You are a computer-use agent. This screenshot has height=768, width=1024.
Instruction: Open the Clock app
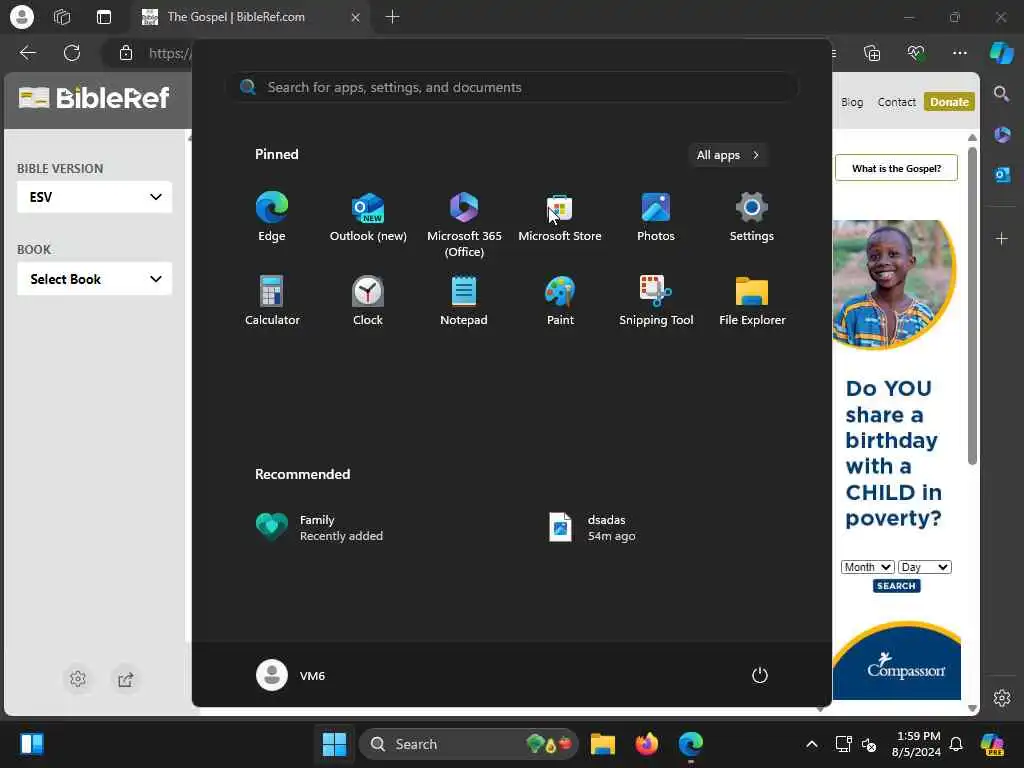pos(368,300)
